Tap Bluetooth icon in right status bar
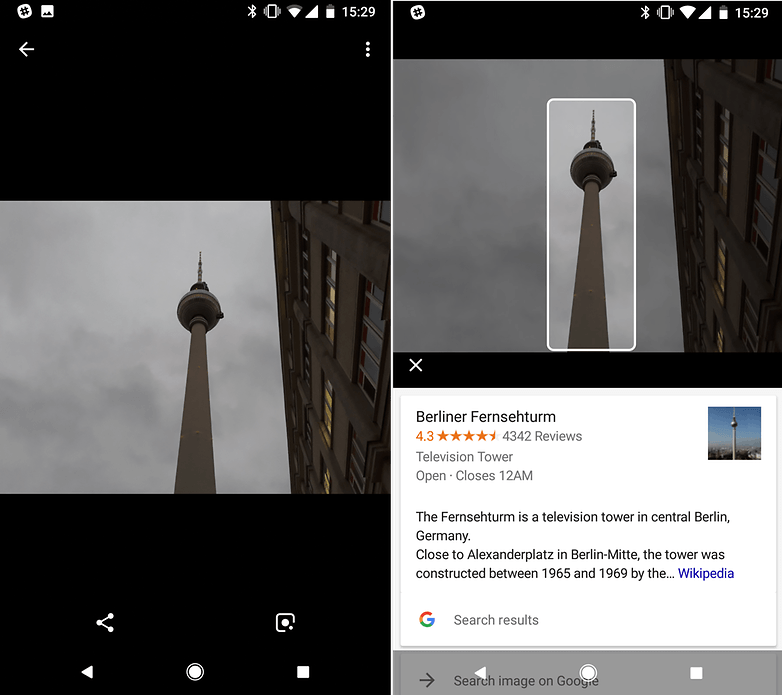Viewport: 782px width, 695px height. point(645,12)
